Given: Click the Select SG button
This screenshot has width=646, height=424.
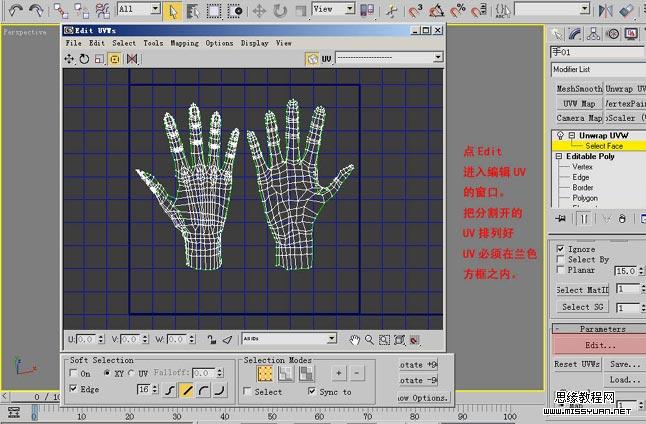Looking at the screenshot, I should coord(583,307).
